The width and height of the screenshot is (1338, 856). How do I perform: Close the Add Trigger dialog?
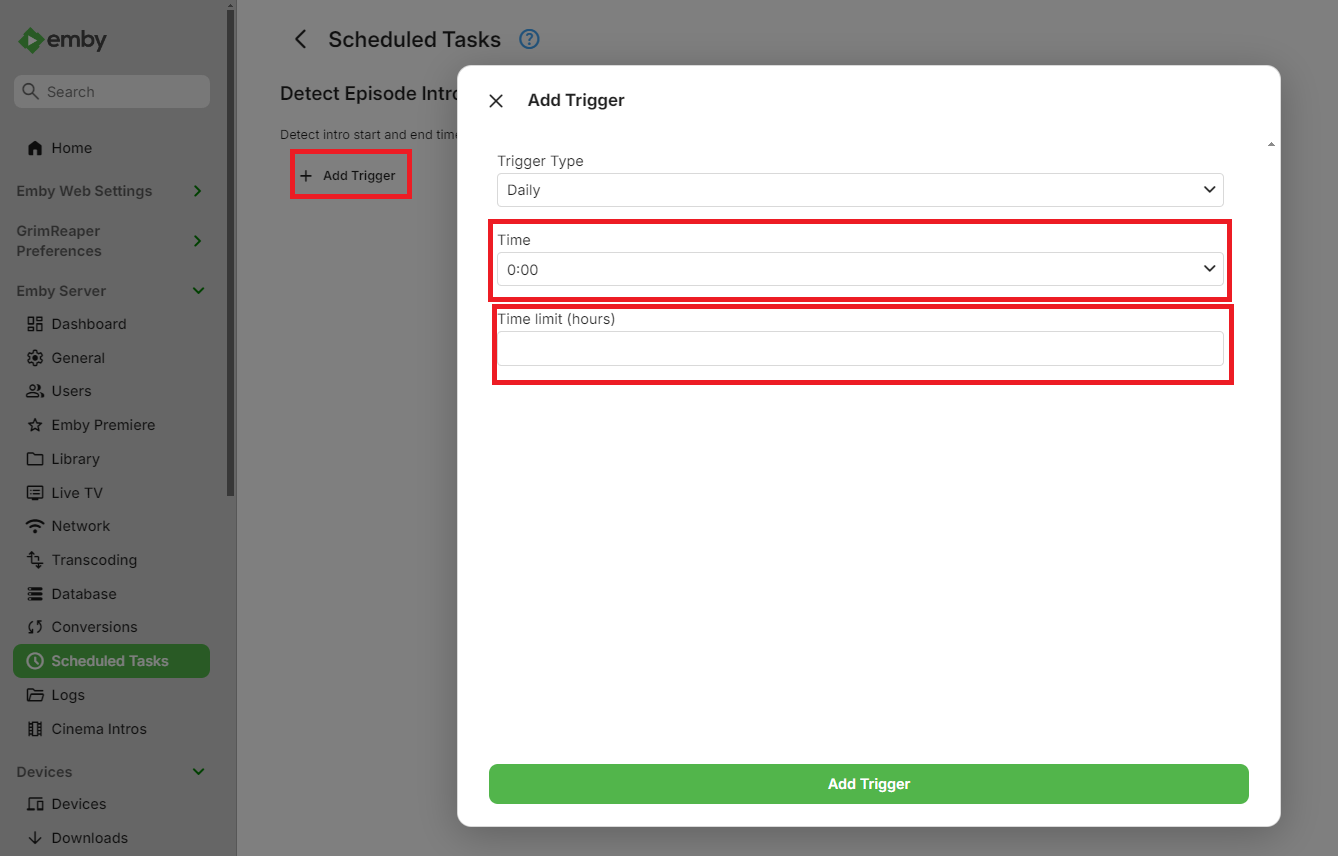[x=496, y=101]
